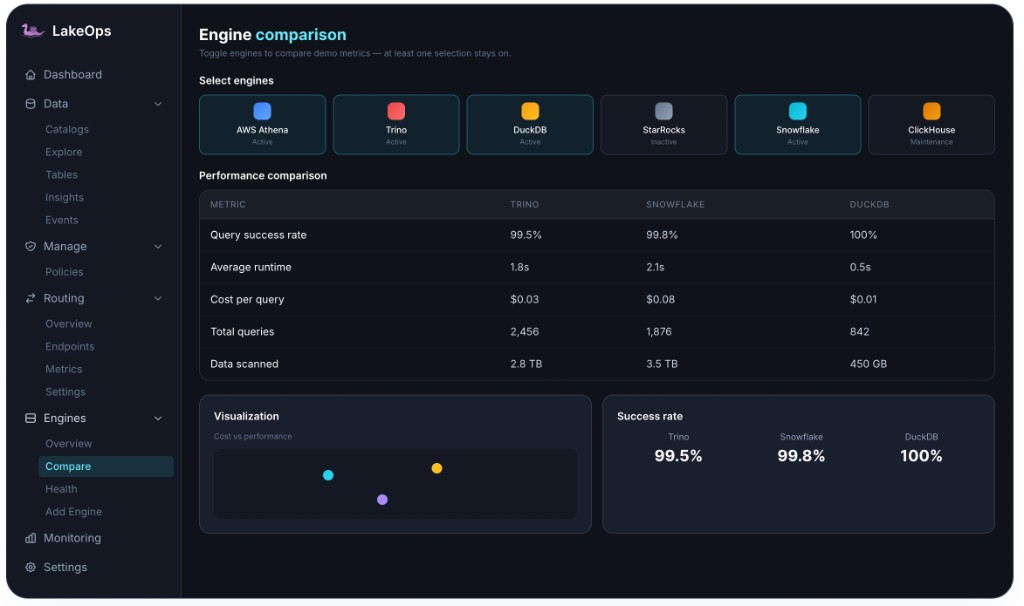The height and width of the screenshot is (606, 1024).
Task: Open the Insights page
Action: pos(64,197)
